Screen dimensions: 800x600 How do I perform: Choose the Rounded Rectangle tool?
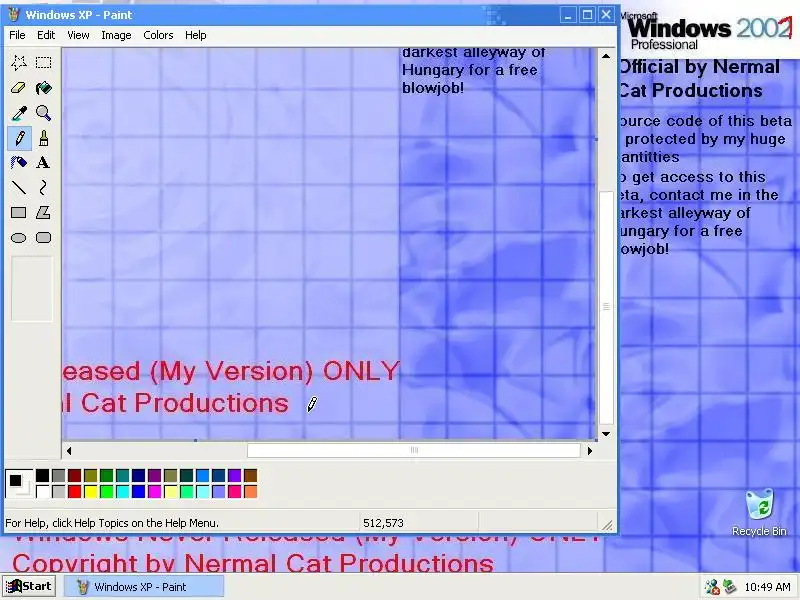44,238
